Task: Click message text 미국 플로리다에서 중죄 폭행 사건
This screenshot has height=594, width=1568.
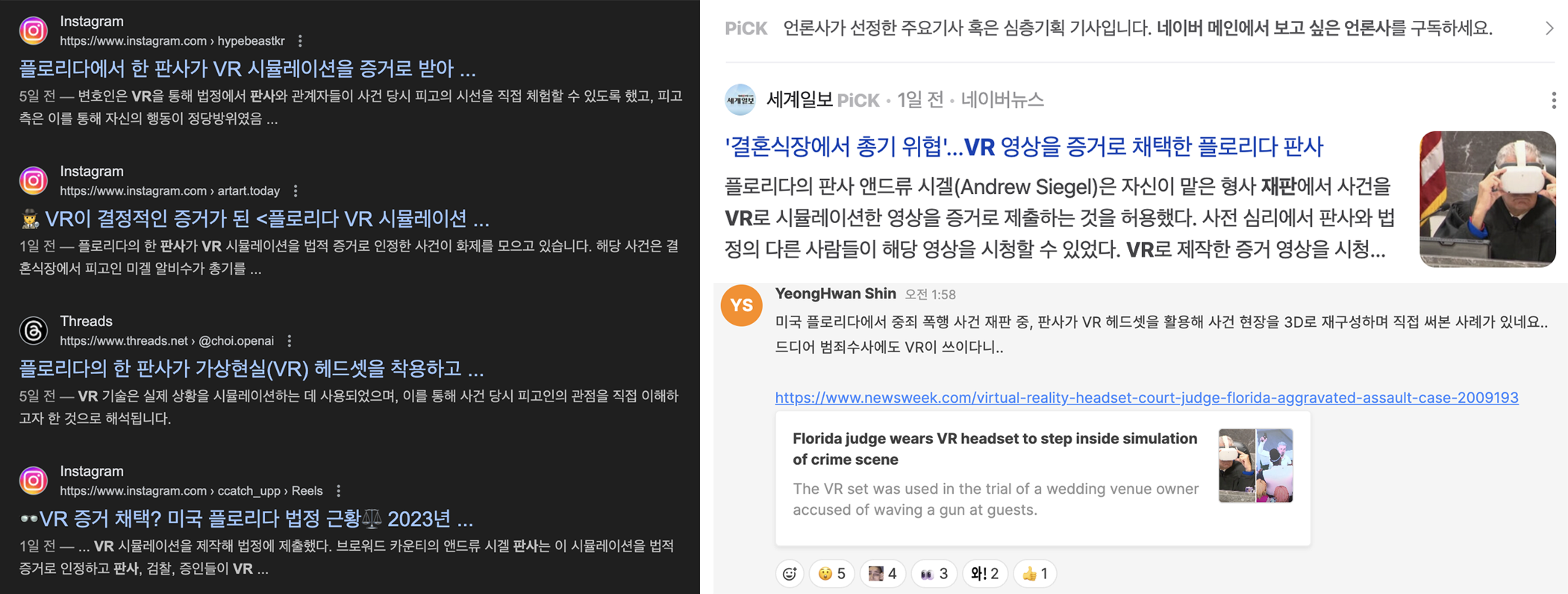Action: pyautogui.click(x=1161, y=334)
